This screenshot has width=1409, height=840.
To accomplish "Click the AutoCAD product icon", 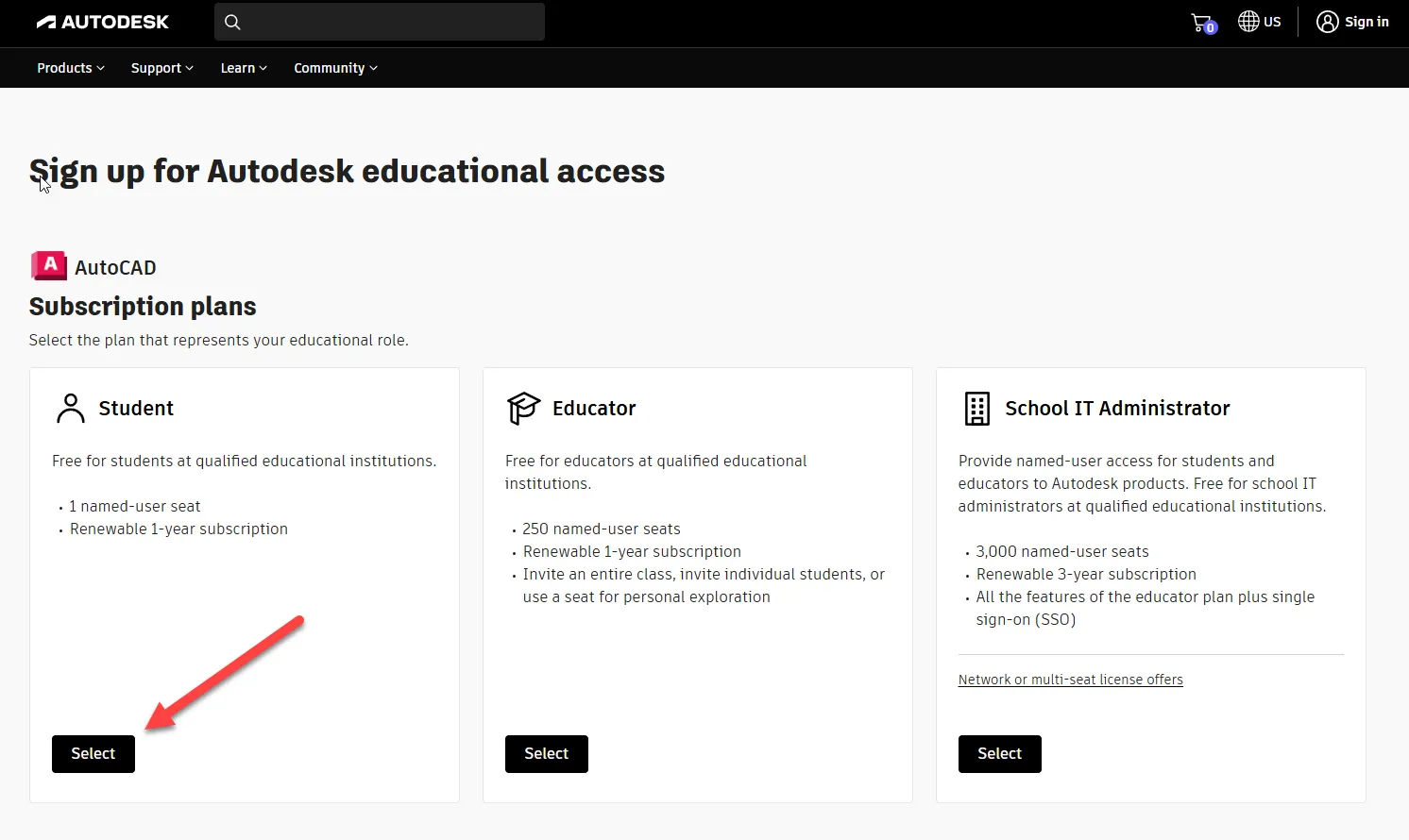I will click(x=48, y=265).
